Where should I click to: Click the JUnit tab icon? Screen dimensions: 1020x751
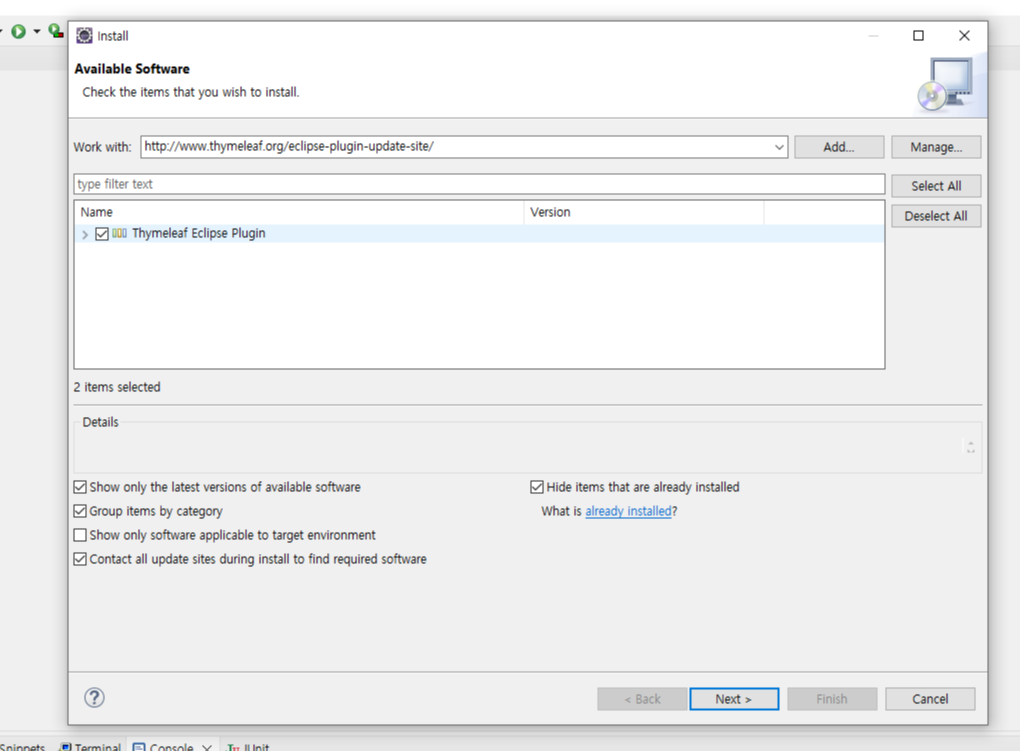click(x=234, y=747)
